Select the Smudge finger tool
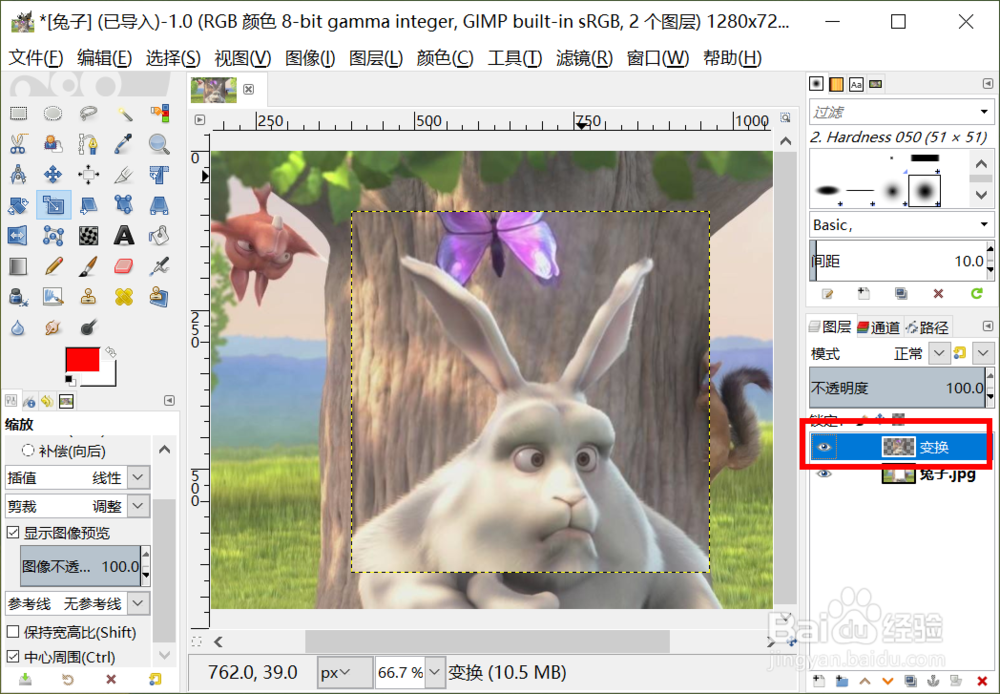The image size is (1000, 694). click(x=53, y=327)
